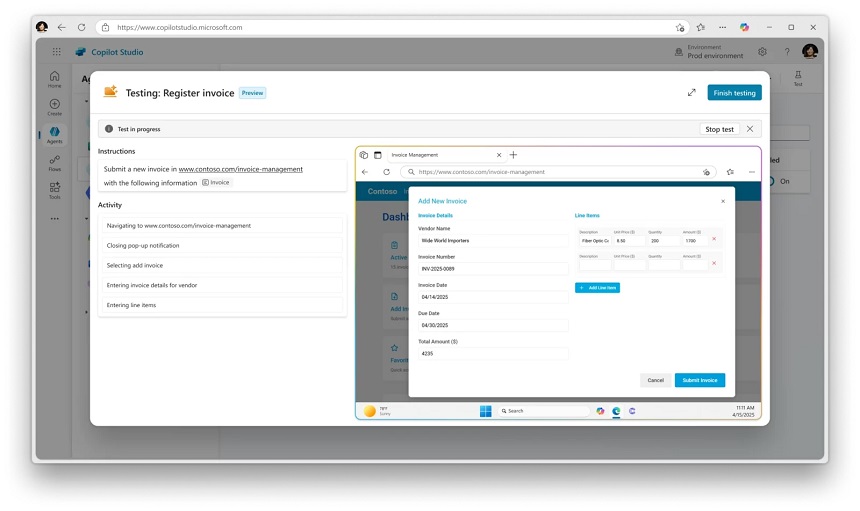Screen dimensions: 860x511
Task: Delete the empty second line item
Action: pos(714,263)
